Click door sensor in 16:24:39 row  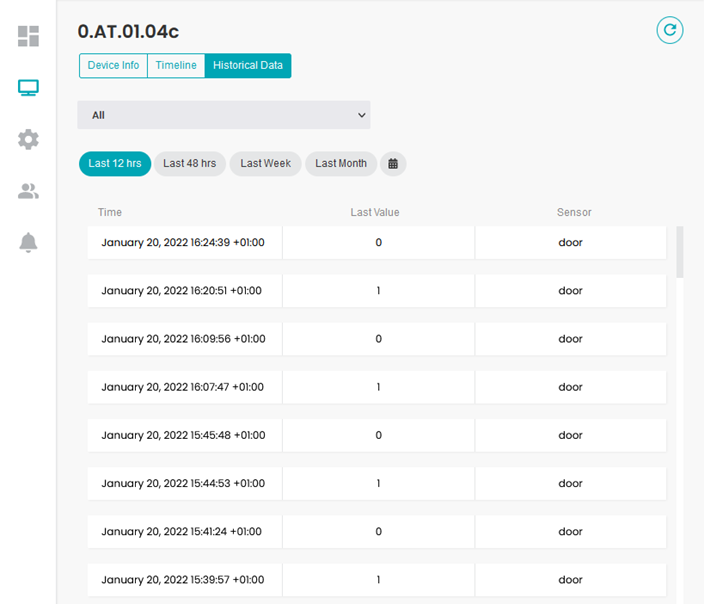[571, 242]
